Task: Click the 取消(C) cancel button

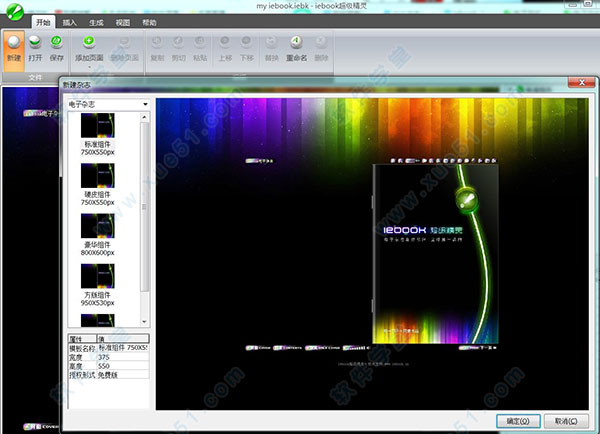Action: pos(566,421)
